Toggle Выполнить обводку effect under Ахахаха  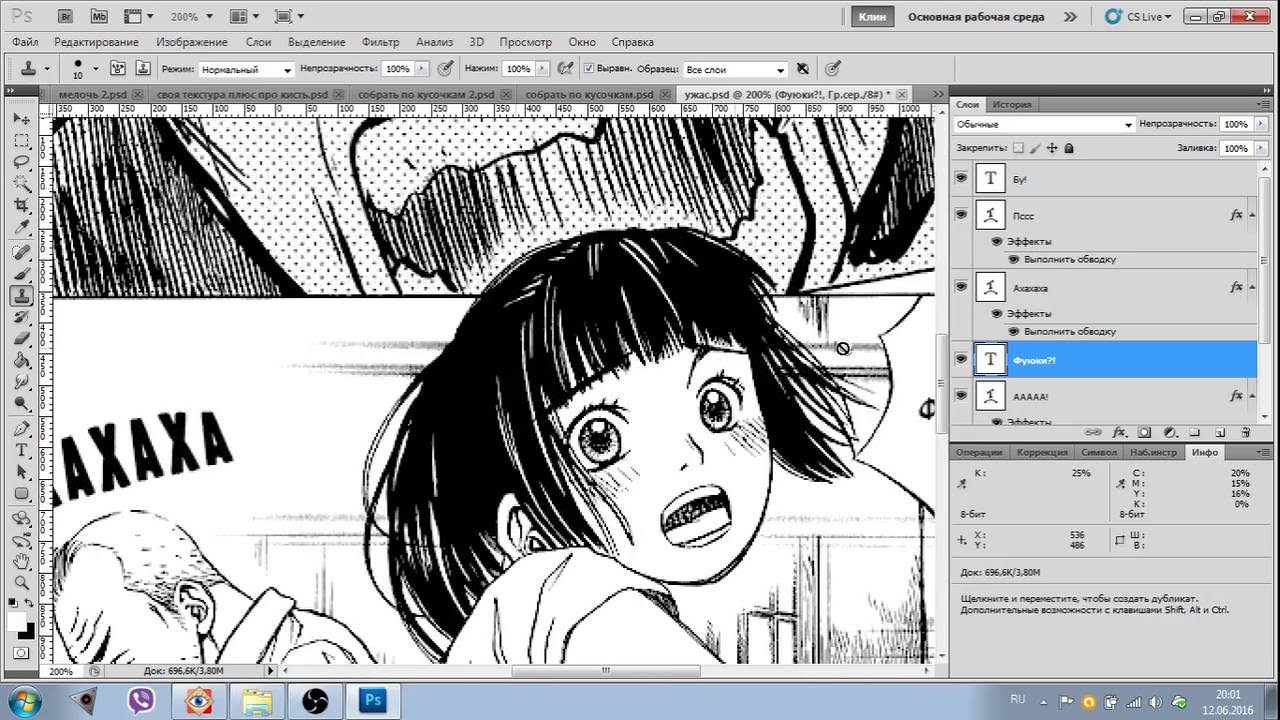(x=1013, y=331)
